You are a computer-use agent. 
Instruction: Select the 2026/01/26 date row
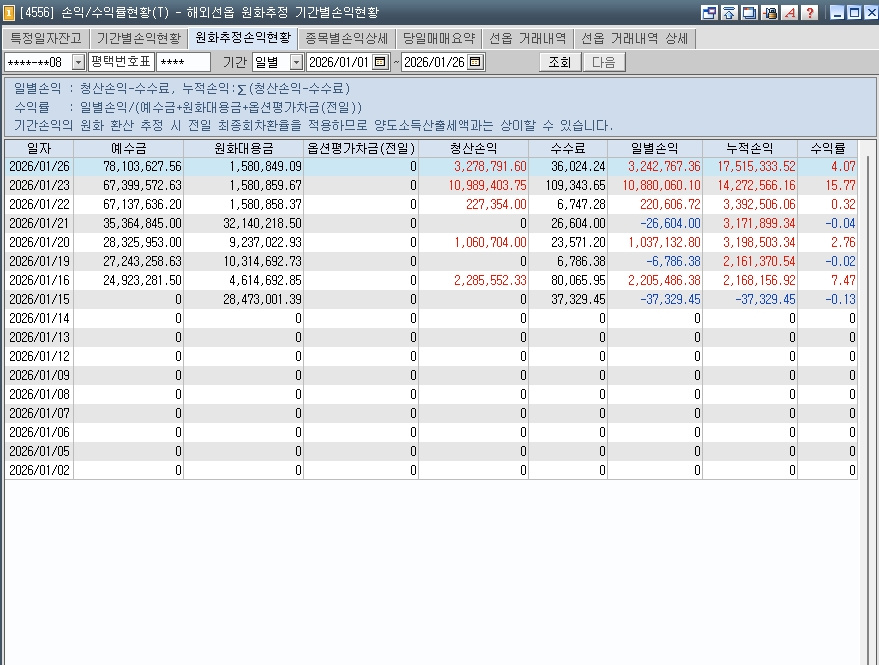point(431,167)
